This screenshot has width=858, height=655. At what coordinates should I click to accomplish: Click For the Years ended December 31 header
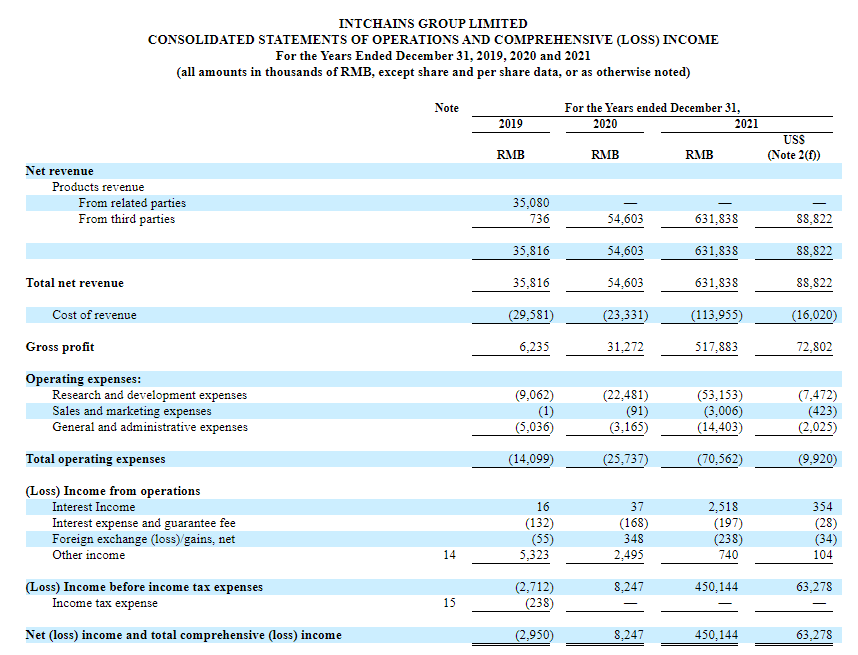tap(652, 108)
